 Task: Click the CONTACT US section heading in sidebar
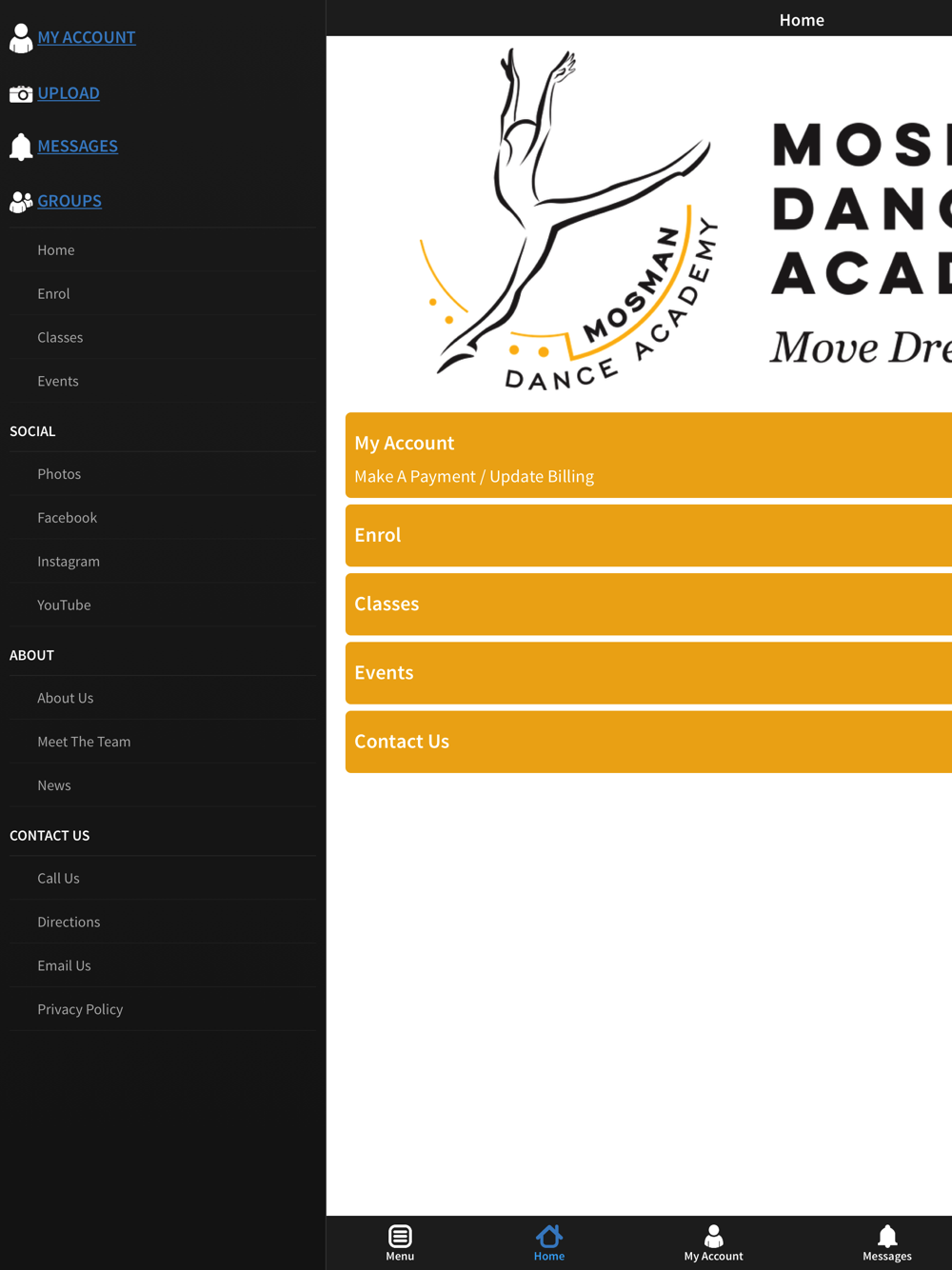coord(50,835)
